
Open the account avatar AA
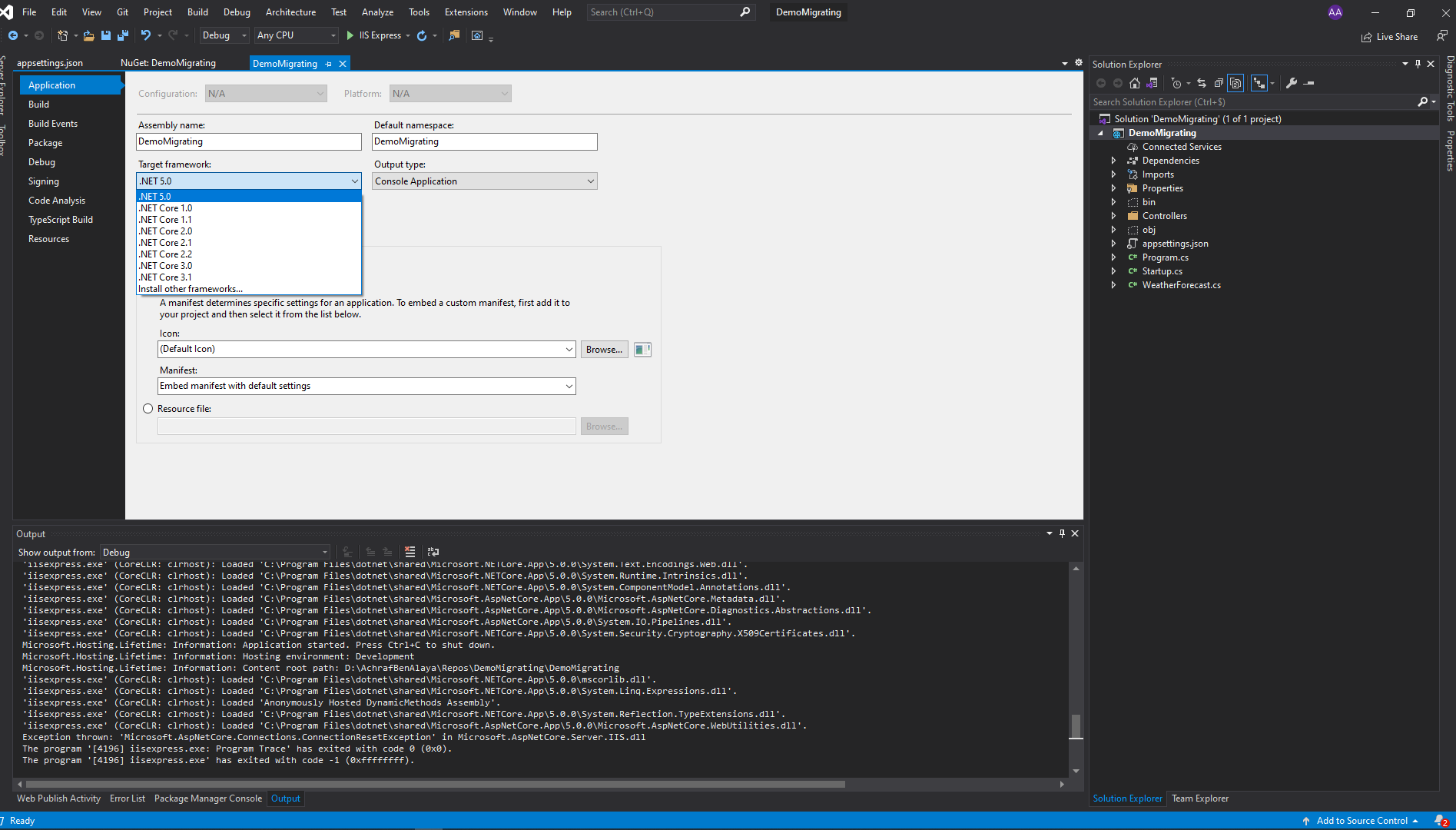(1335, 12)
